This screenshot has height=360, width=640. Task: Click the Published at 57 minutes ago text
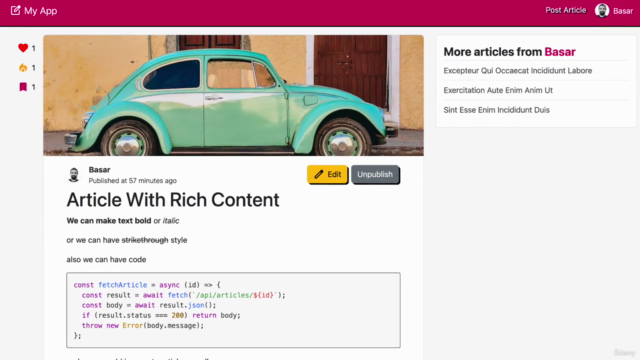(133, 180)
